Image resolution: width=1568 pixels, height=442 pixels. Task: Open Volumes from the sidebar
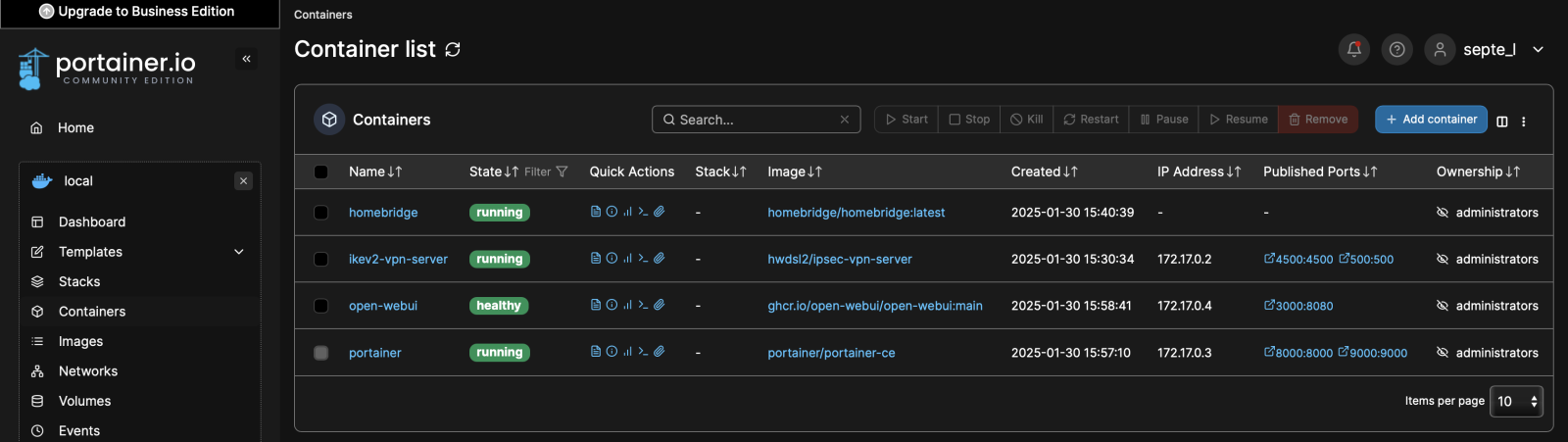84,401
